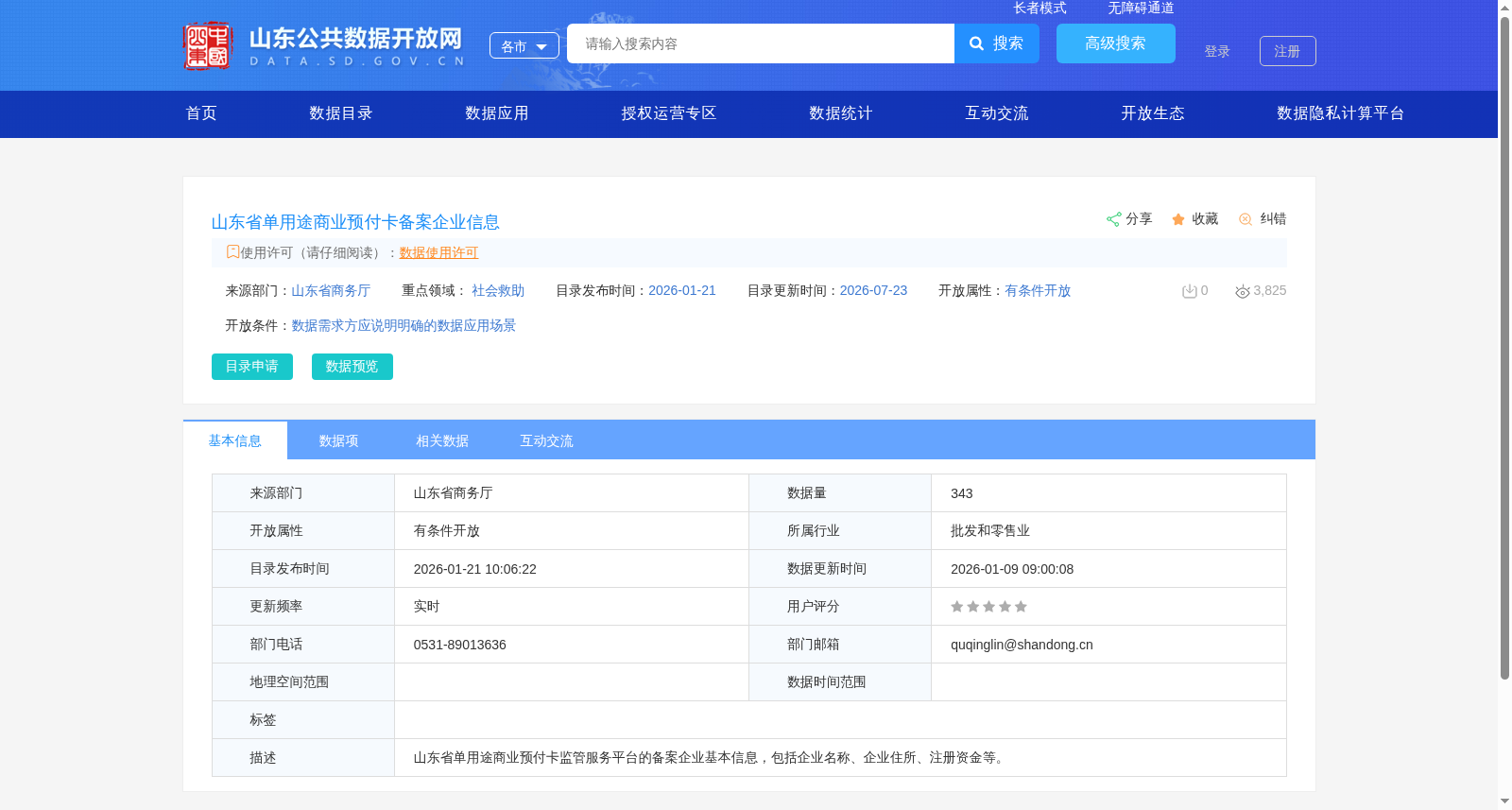The image size is (1512, 810).
Task: Click the download count icon
Action: coord(1190,291)
